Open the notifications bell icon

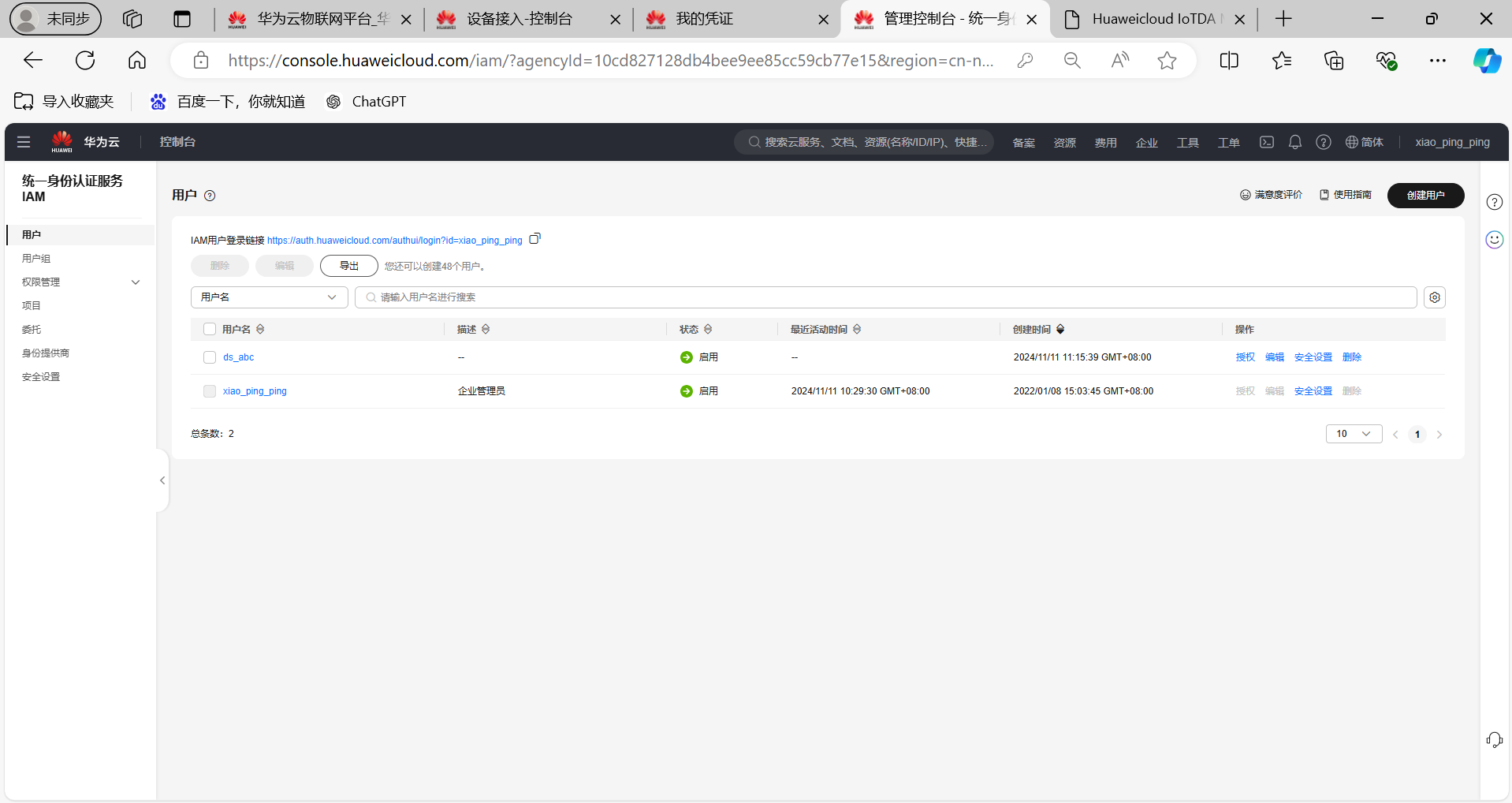tap(1294, 142)
